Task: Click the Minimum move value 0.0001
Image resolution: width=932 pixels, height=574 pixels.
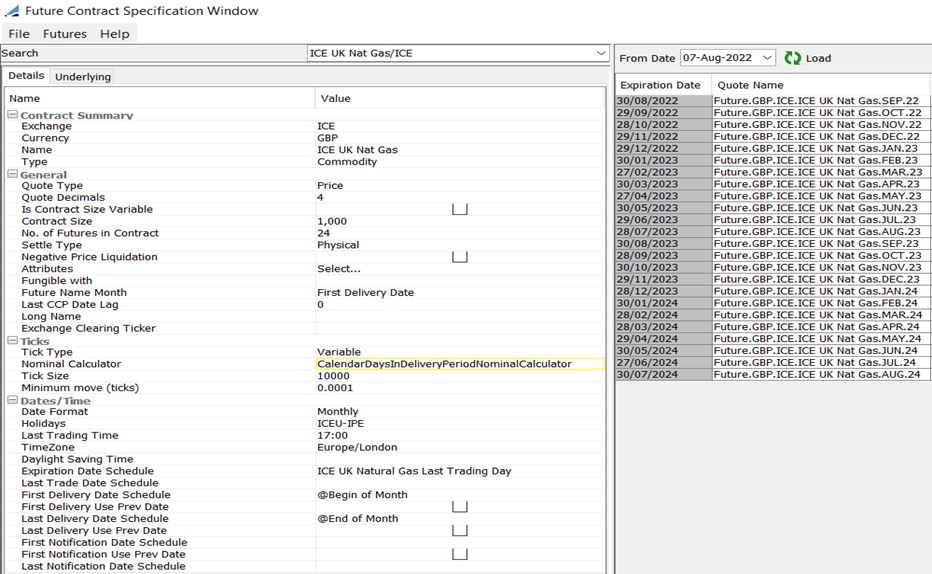Action: [335, 387]
